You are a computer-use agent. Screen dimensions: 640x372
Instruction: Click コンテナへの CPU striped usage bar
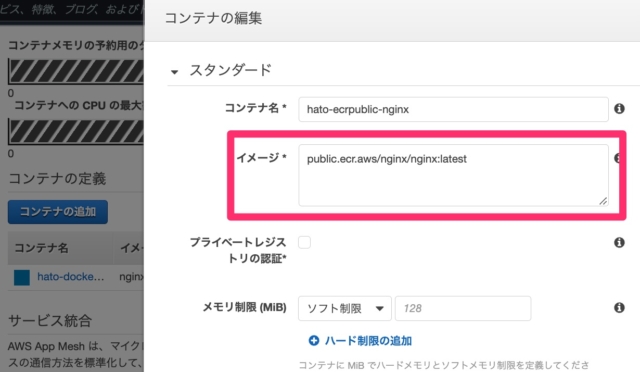tap(76, 132)
